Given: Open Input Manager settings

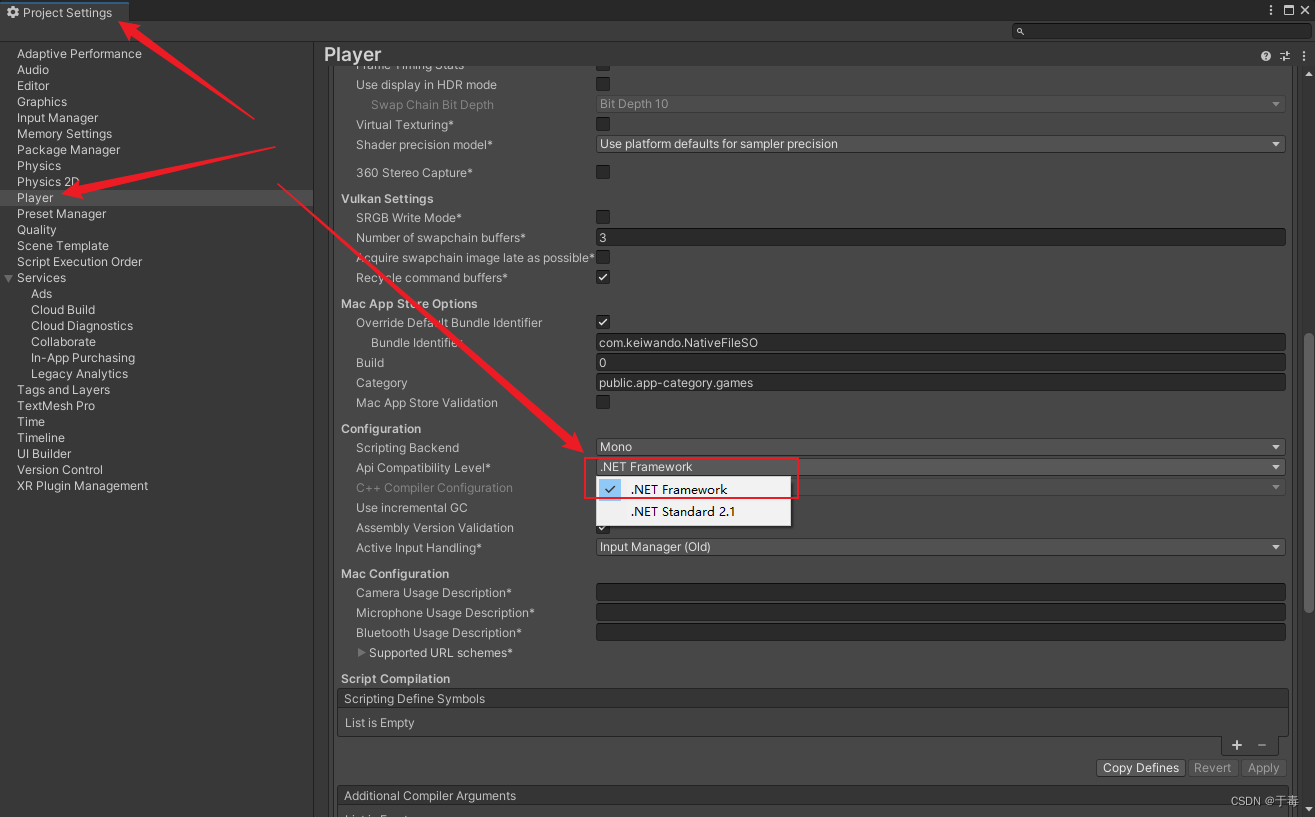Looking at the screenshot, I should click(58, 118).
